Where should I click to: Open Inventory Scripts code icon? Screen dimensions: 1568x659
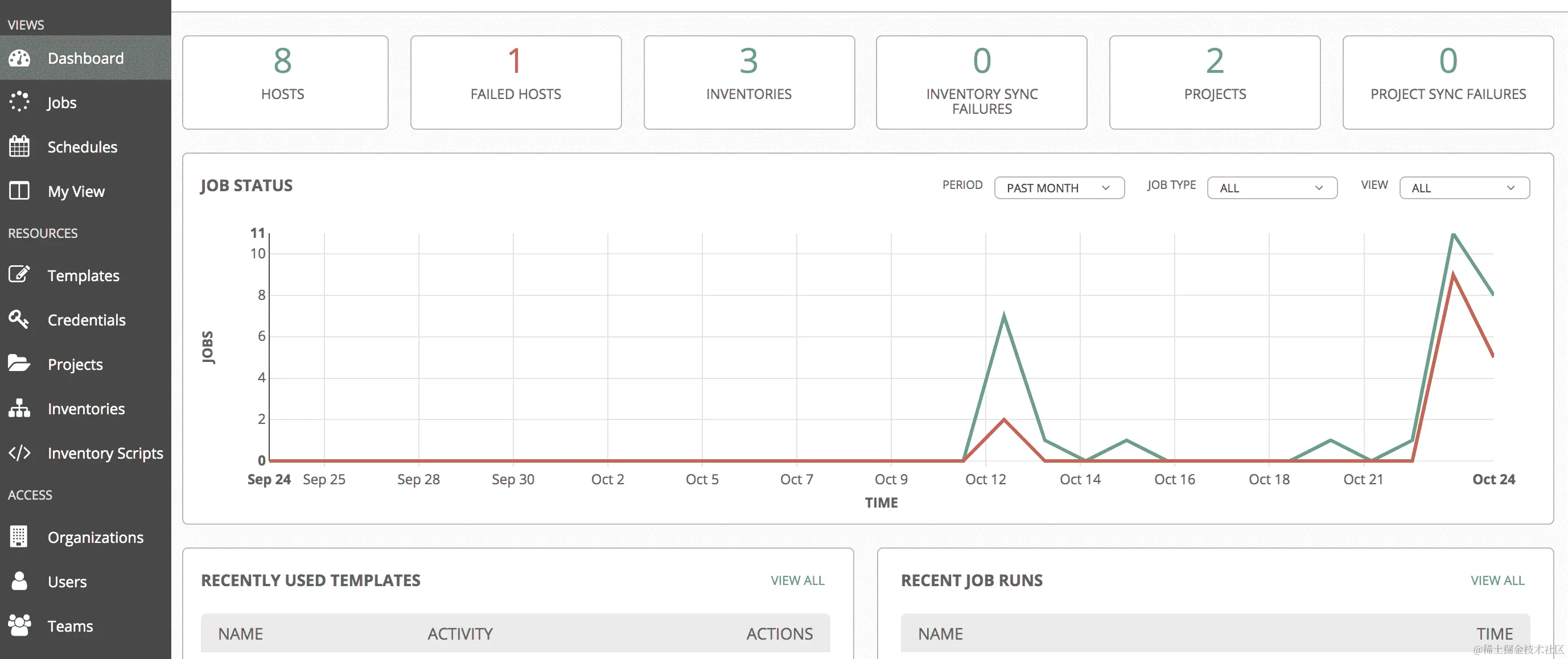pos(19,453)
